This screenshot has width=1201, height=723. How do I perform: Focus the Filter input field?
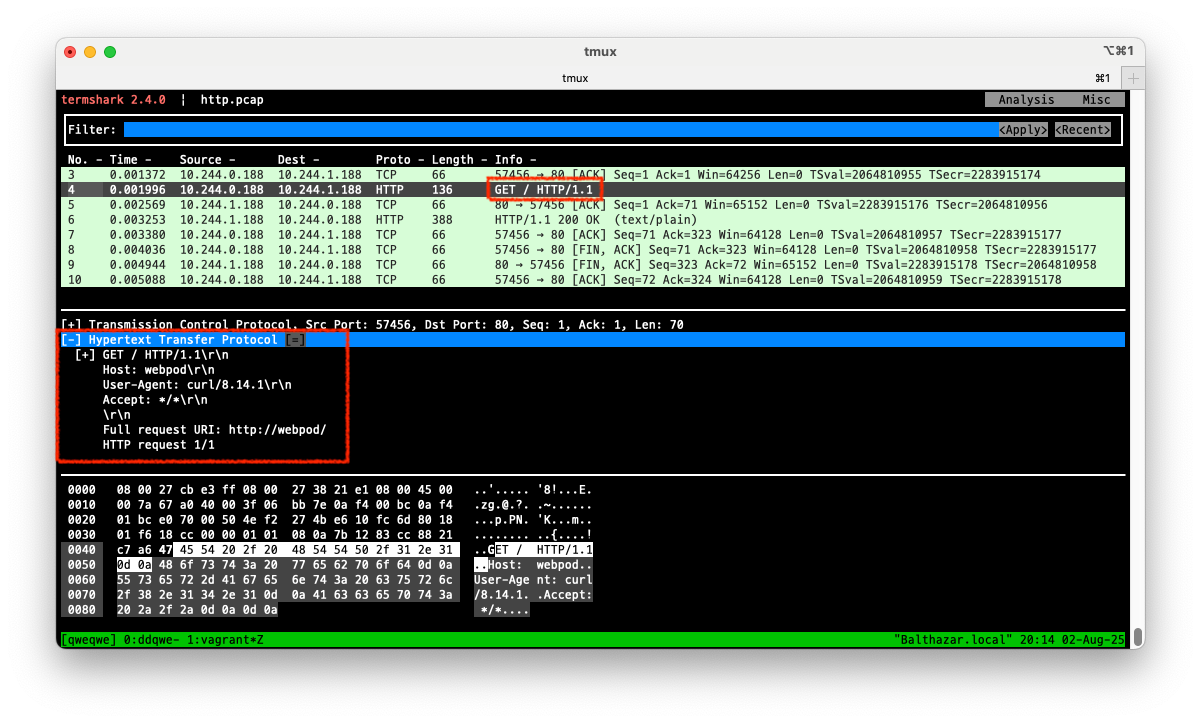[x=561, y=130]
